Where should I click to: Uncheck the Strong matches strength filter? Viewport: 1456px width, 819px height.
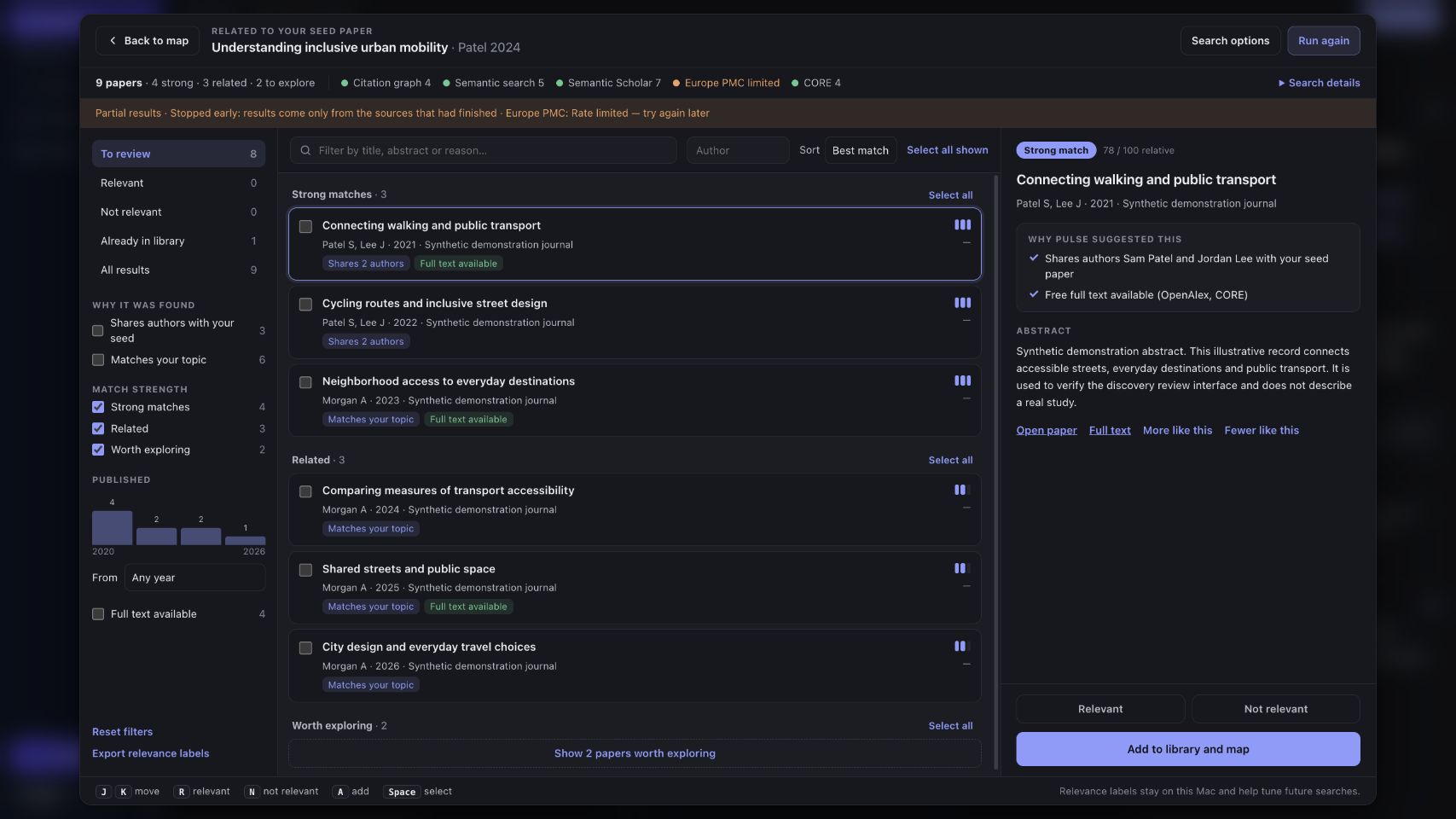98,408
